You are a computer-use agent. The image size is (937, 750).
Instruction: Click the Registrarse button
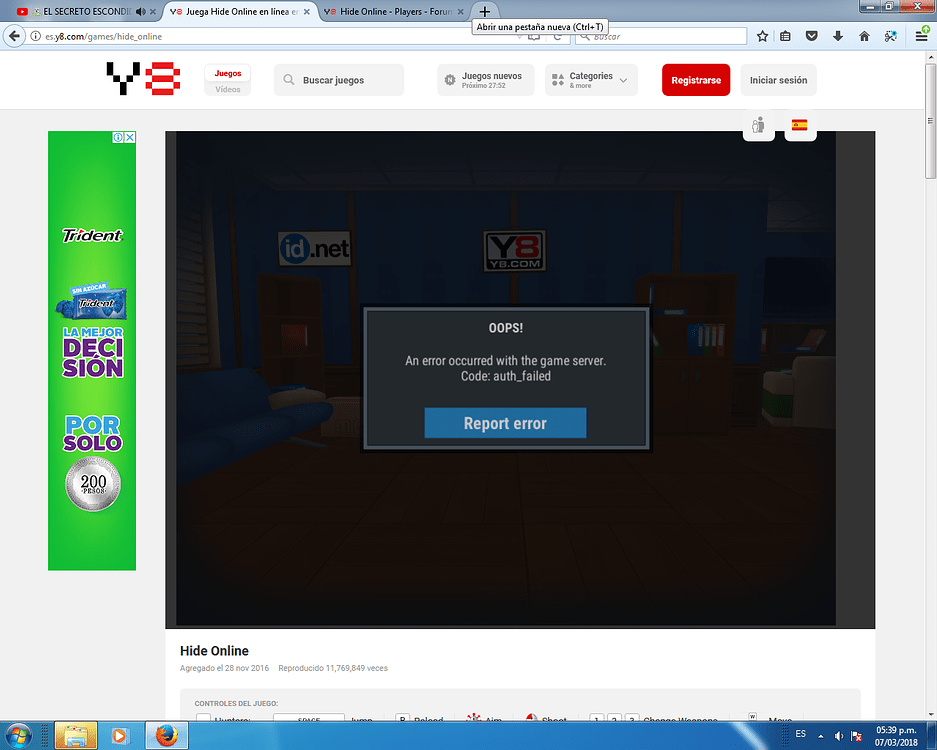point(695,79)
